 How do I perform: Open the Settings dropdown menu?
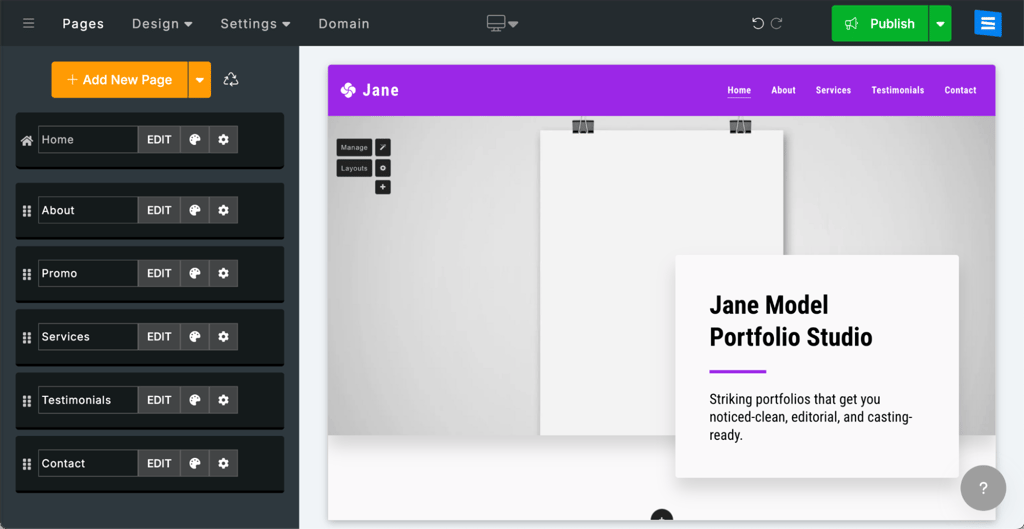click(255, 24)
